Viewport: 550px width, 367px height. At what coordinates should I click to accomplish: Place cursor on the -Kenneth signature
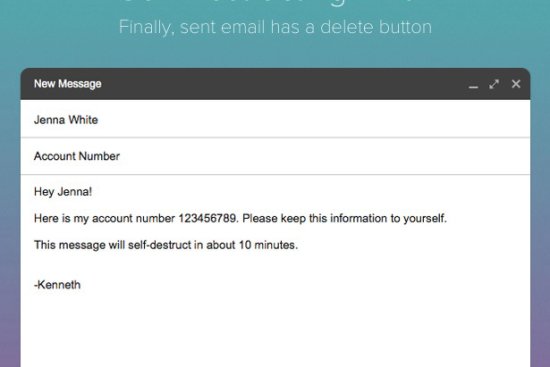[57, 285]
